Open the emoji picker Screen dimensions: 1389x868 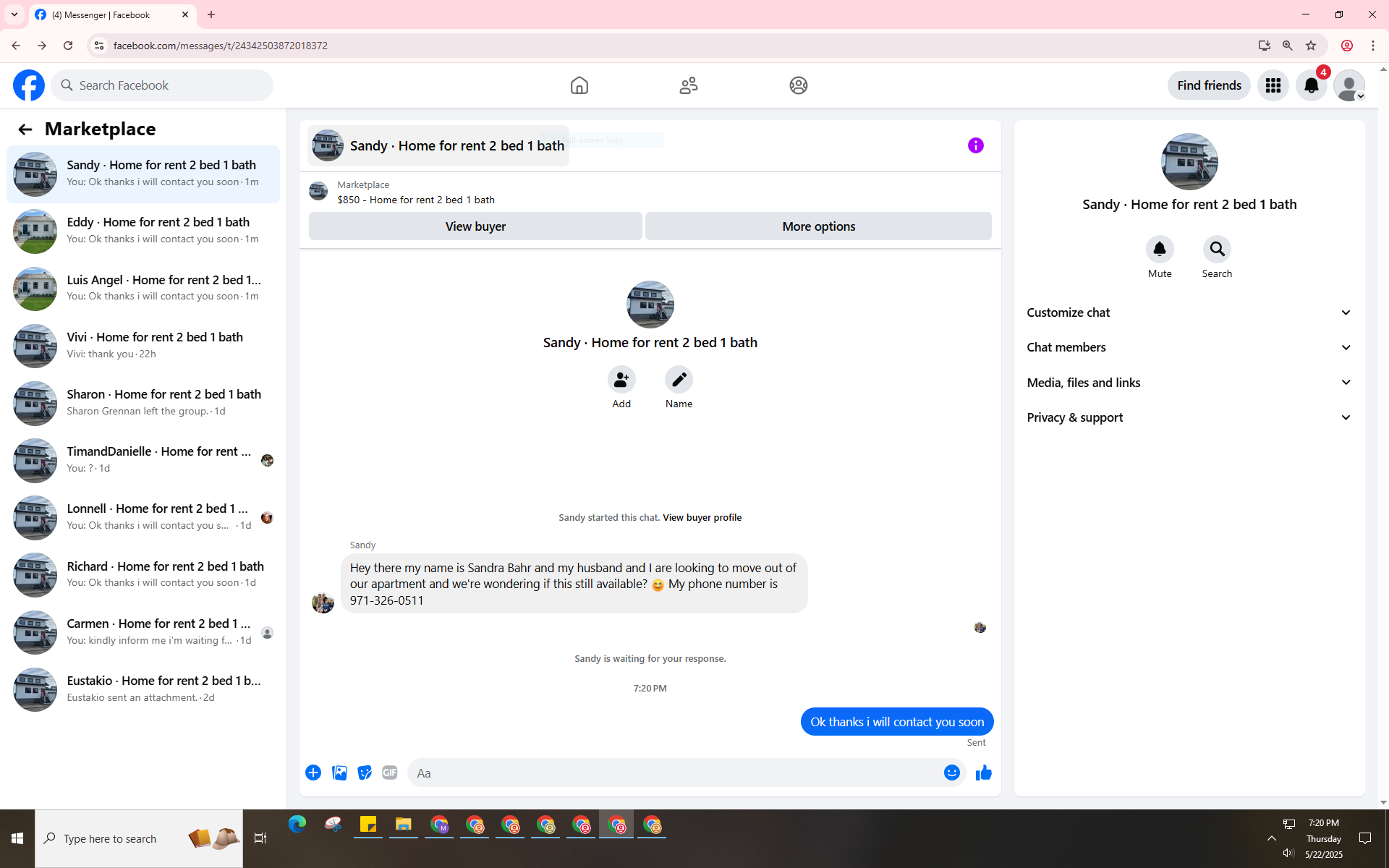pyautogui.click(x=952, y=773)
